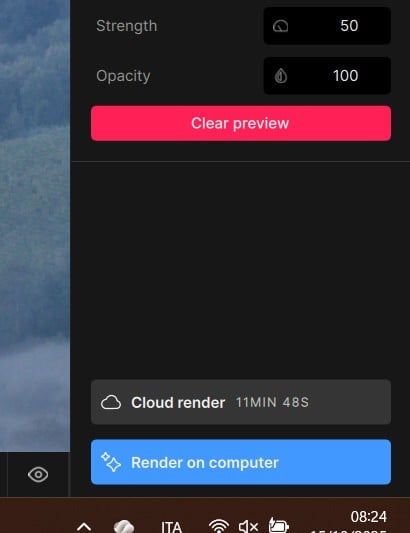Open the battery status tray icon
The image size is (410, 533).
tap(278, 525)
